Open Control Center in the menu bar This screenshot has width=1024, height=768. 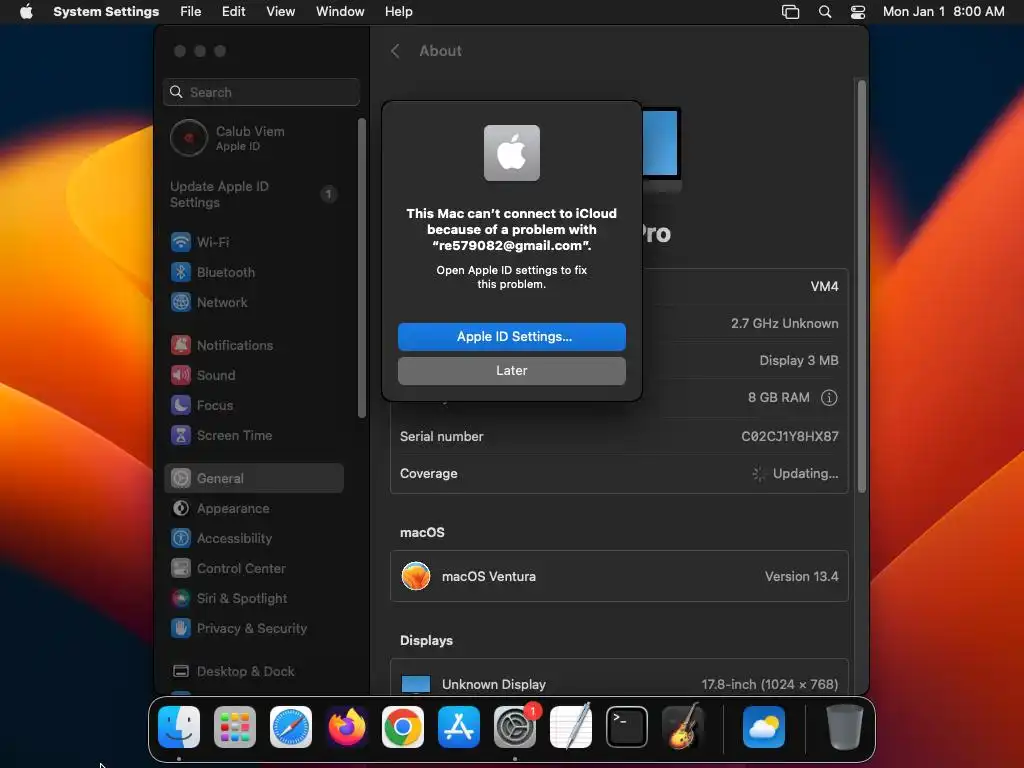(x=858, y=12)
